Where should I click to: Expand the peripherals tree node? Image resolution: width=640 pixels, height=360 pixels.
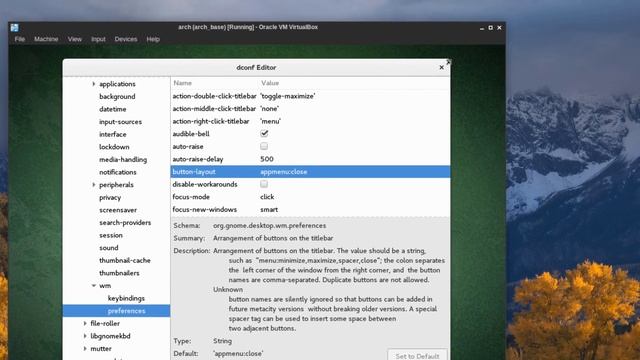pos(93,184)
